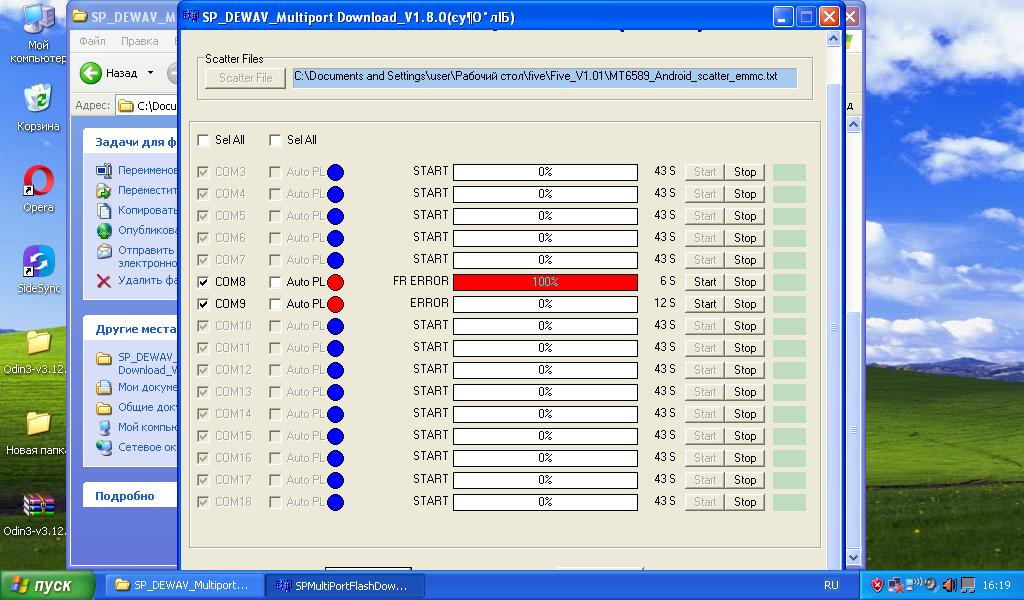Click the green Назад back arrow
1024x600 pixels.
[x=91, y=73]
